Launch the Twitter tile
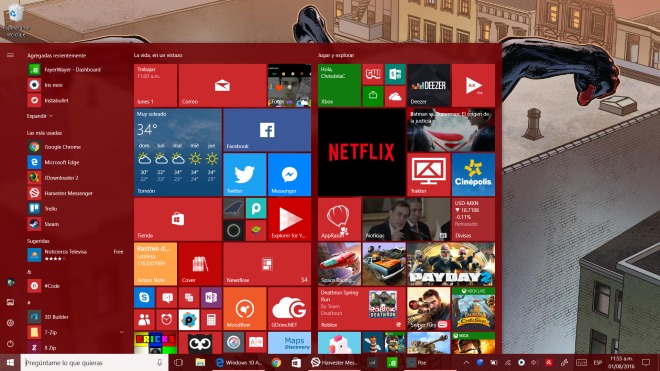Image resolution: width=660 pixels, height=371 pixels. click(x=245, y=174)
